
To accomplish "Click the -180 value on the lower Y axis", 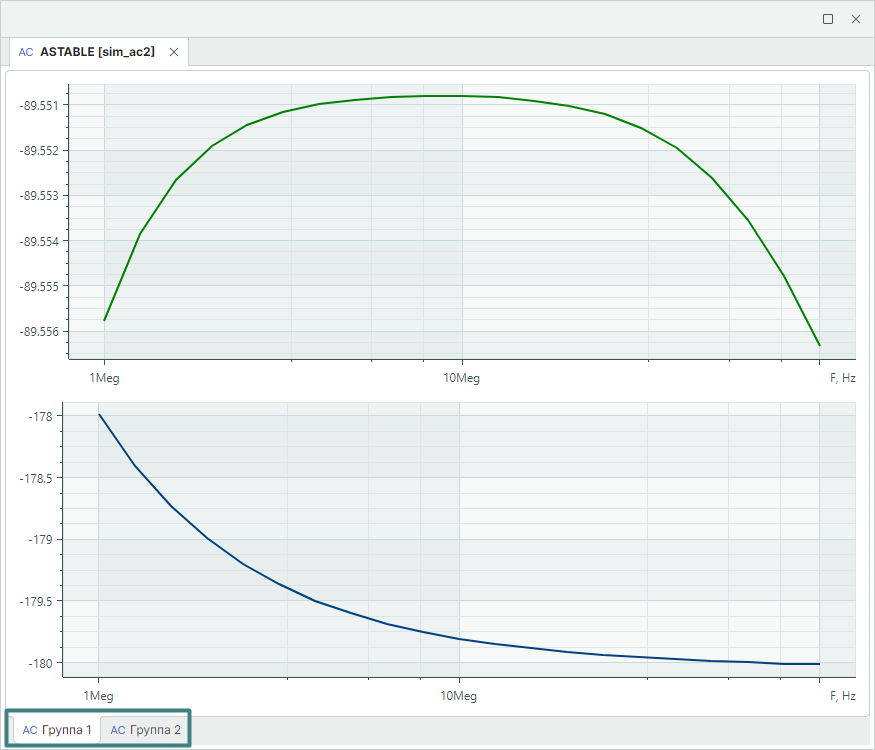I will [x=45, y=663].
